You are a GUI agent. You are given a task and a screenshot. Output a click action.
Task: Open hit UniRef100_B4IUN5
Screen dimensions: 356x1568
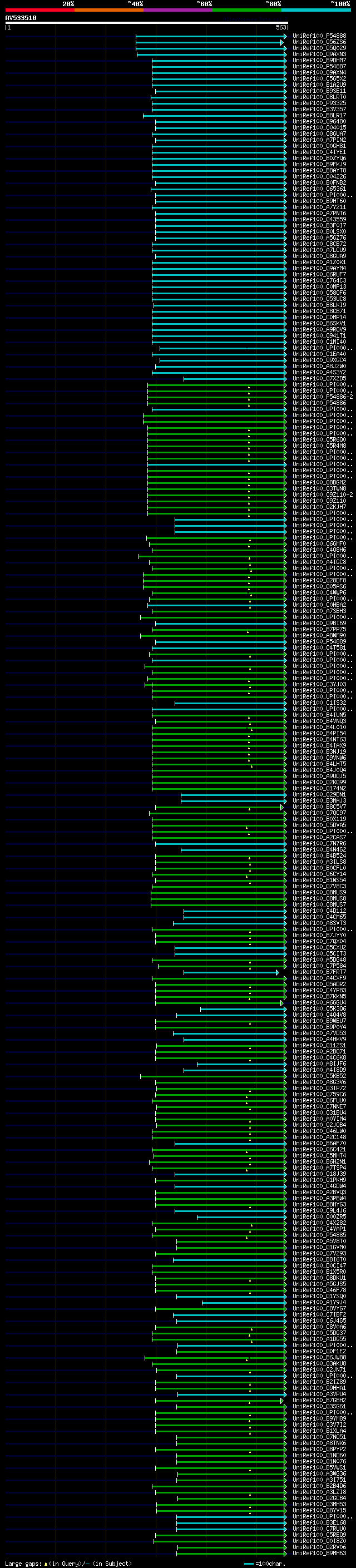click(x=319, y=715)
